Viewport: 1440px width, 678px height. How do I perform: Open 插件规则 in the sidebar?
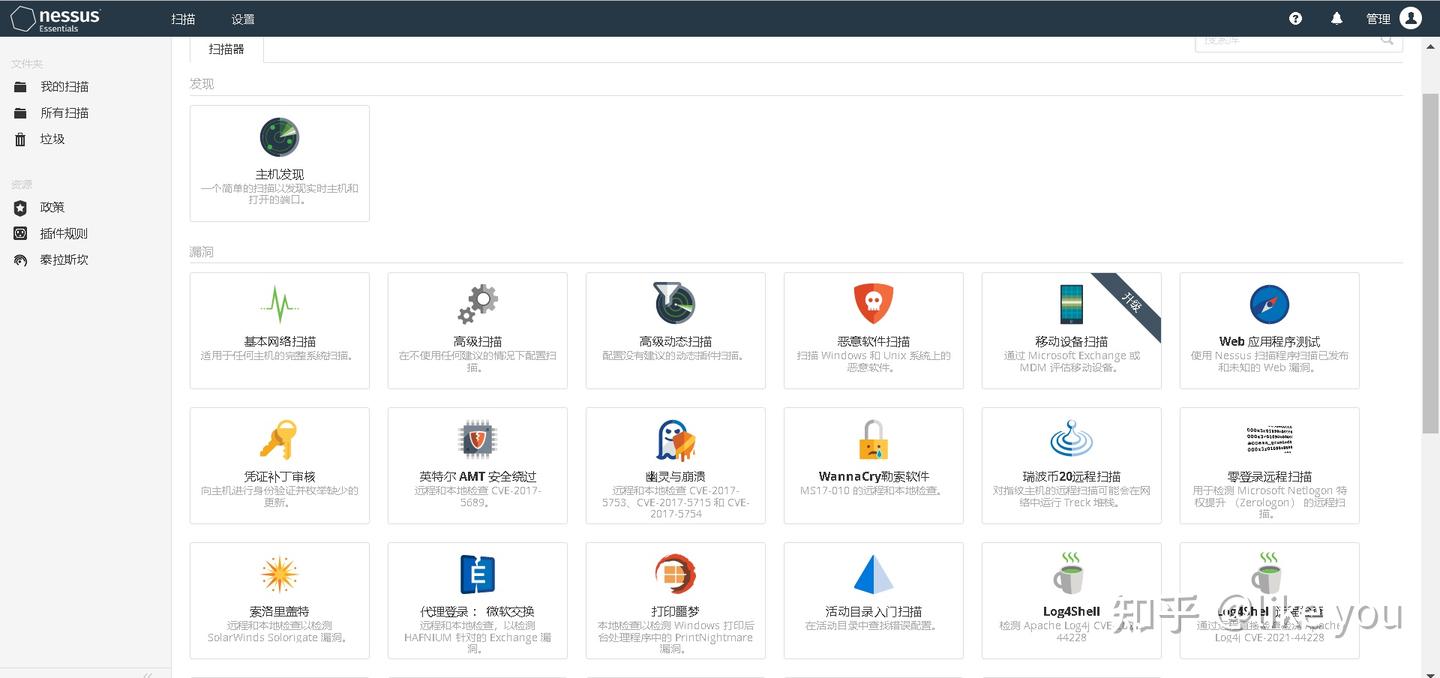coord(64,233)
